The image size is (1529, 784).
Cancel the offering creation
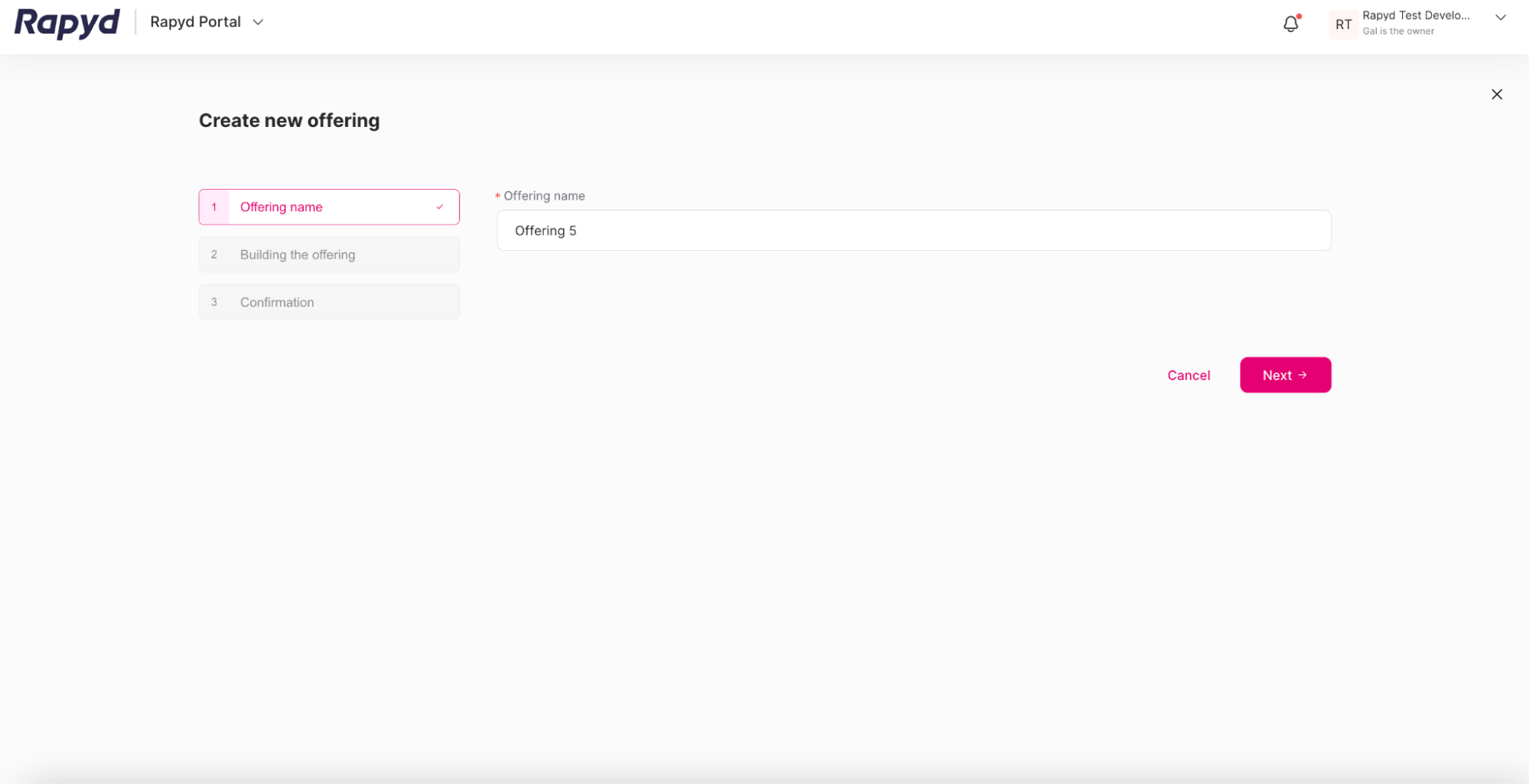(1189, 375)
